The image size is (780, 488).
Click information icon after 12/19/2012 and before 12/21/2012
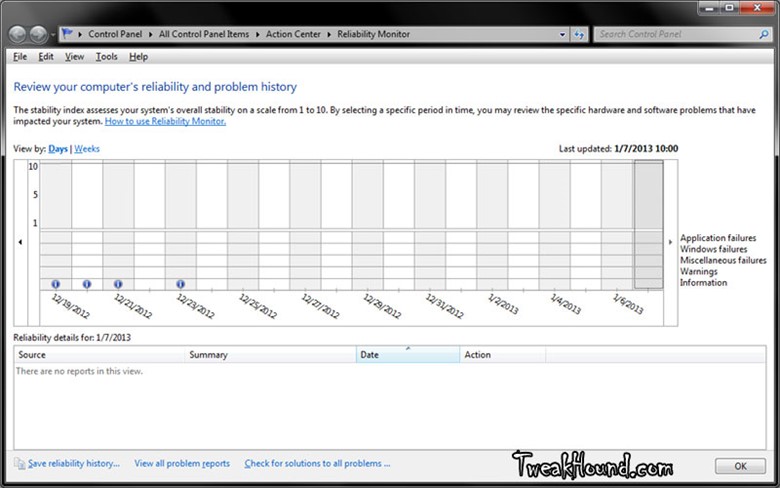[87, 284]
